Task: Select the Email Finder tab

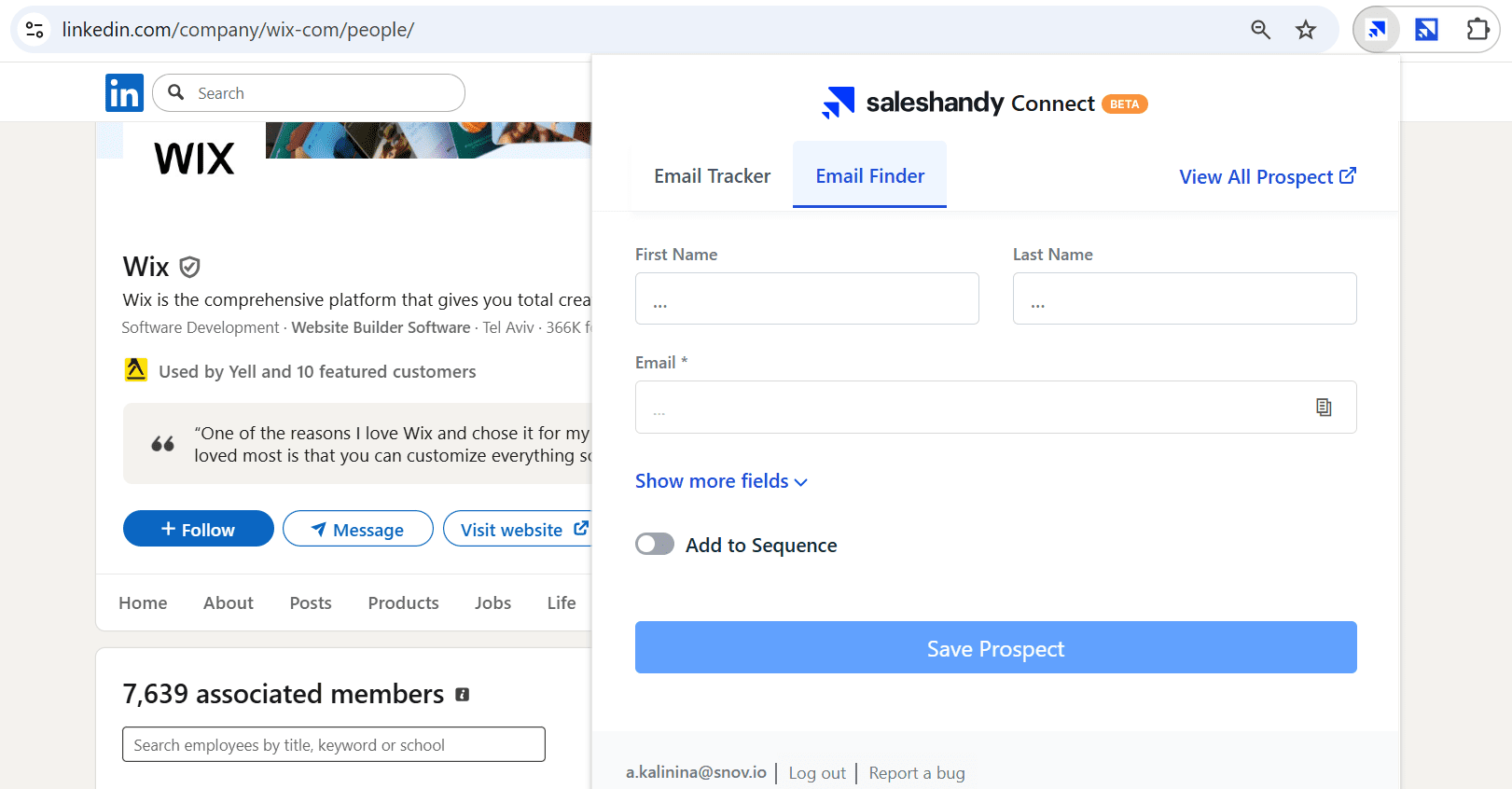Action: 869,176
